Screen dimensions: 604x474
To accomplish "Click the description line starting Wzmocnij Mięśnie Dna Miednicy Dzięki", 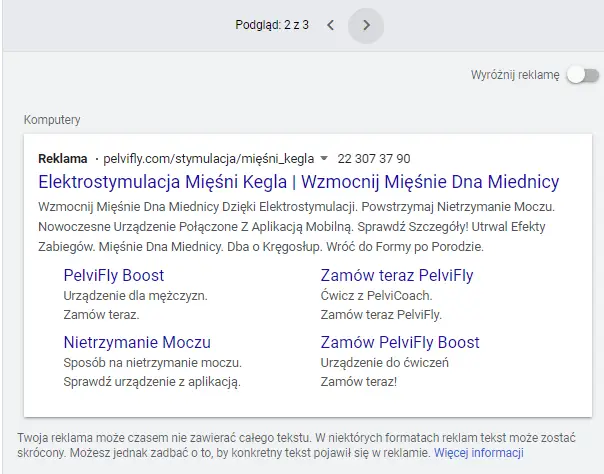I will [297, 207].
